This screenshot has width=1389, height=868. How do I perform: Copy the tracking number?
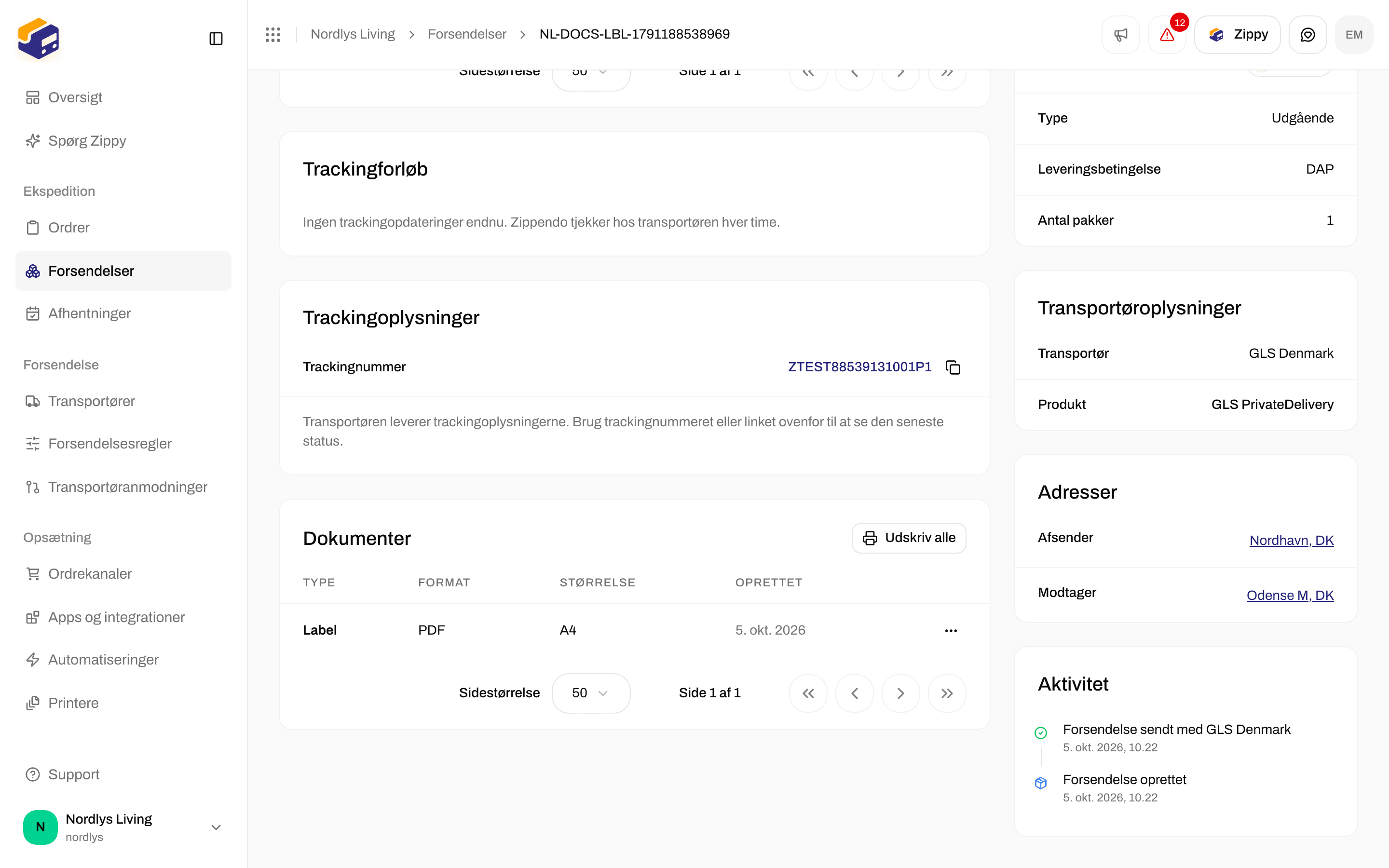(x=953, y=367)
